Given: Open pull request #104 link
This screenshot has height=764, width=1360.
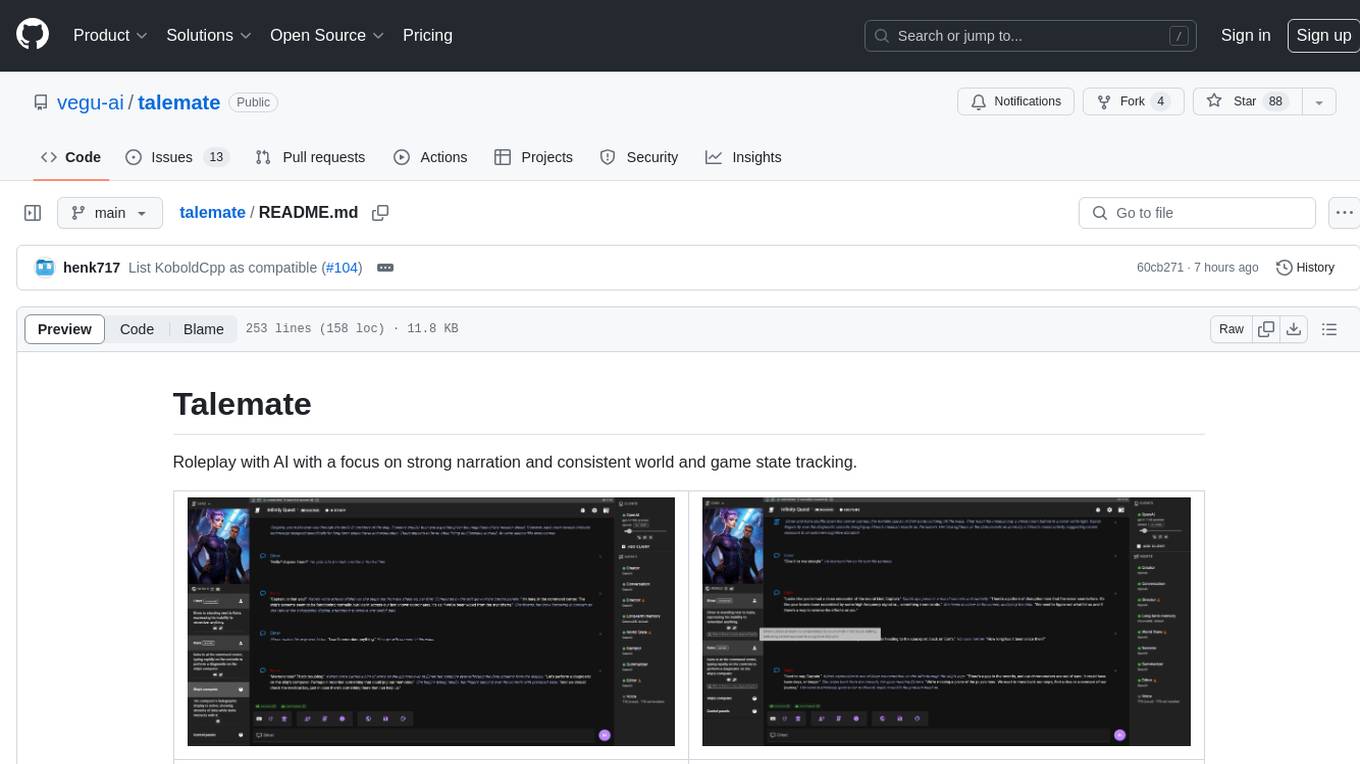Looking at the screenshot, I should (x=342, y=267).
